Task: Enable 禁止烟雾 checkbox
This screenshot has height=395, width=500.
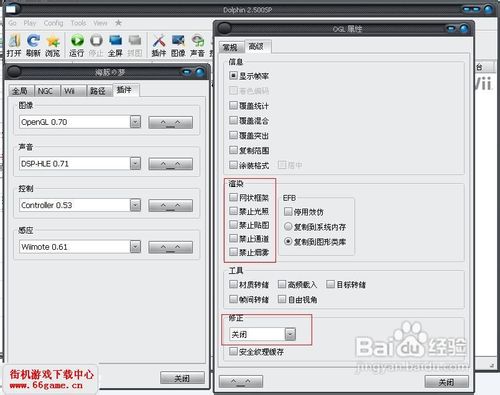Action: (x=233, y=252)
